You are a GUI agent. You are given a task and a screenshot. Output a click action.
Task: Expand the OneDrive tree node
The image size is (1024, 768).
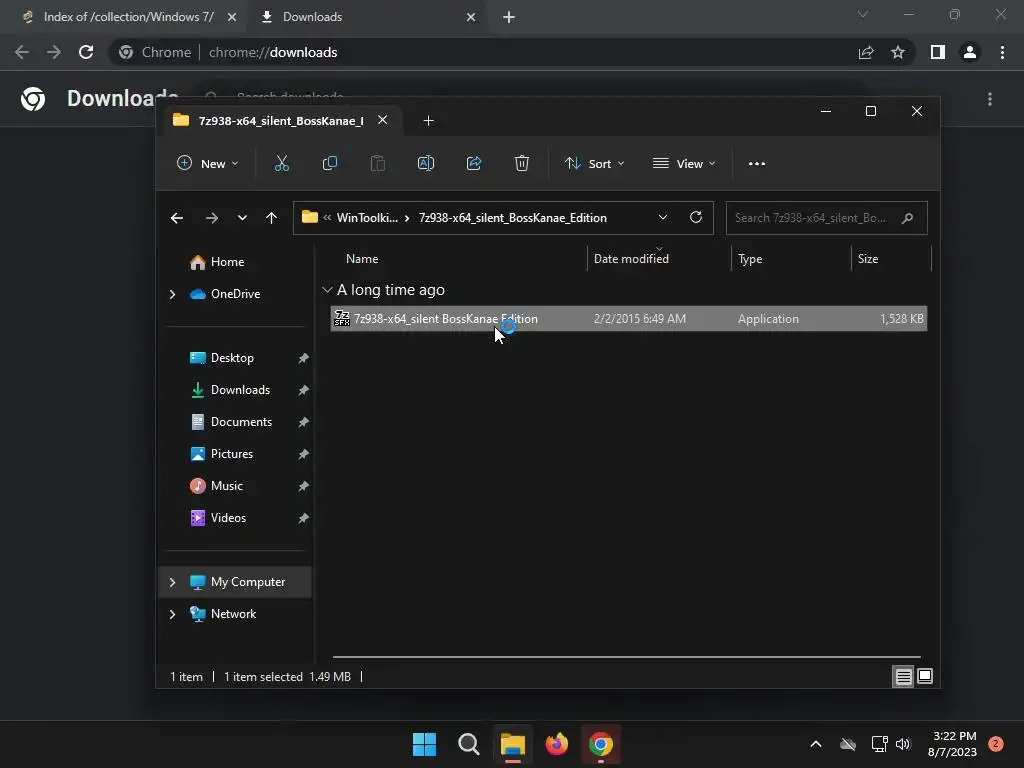click(x=172, y=295)
